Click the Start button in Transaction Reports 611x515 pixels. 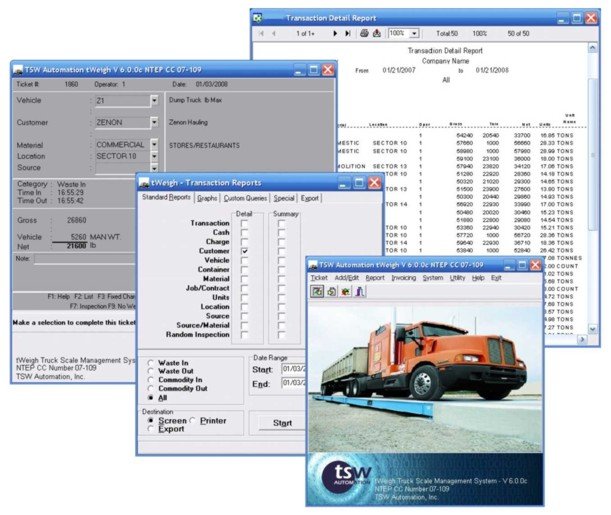[282, 423]
